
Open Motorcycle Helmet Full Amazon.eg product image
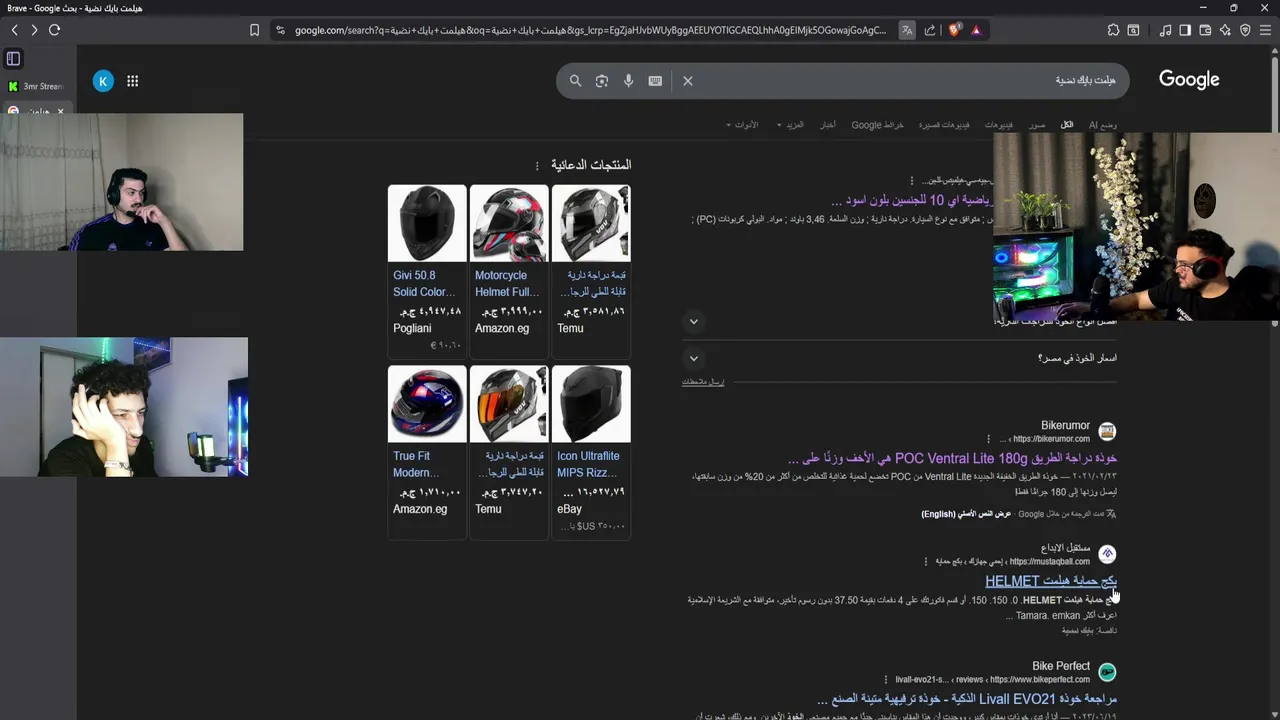point(509,223)
